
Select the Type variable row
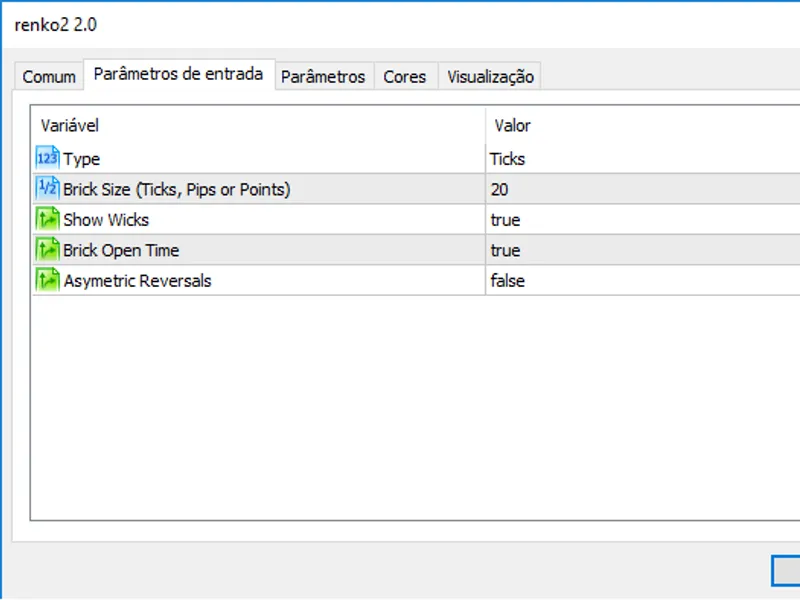coord(416,159)
